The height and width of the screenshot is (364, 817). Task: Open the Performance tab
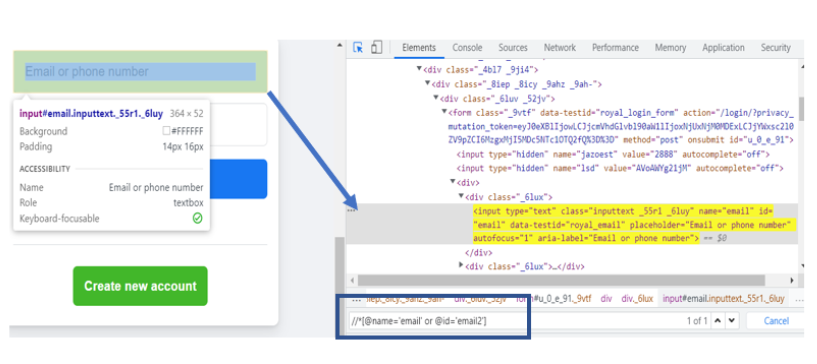(x=615, y=47)
